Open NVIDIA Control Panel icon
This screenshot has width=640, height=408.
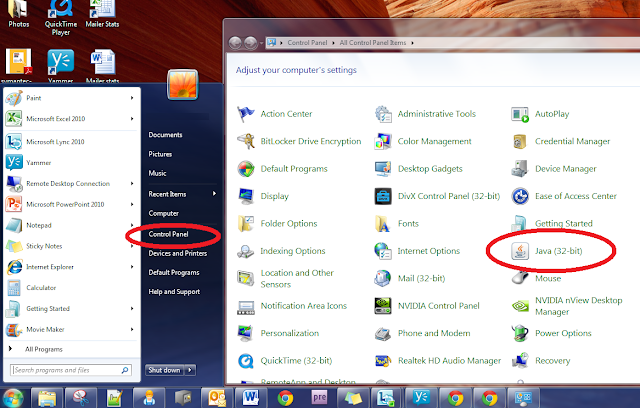point(383,306)
